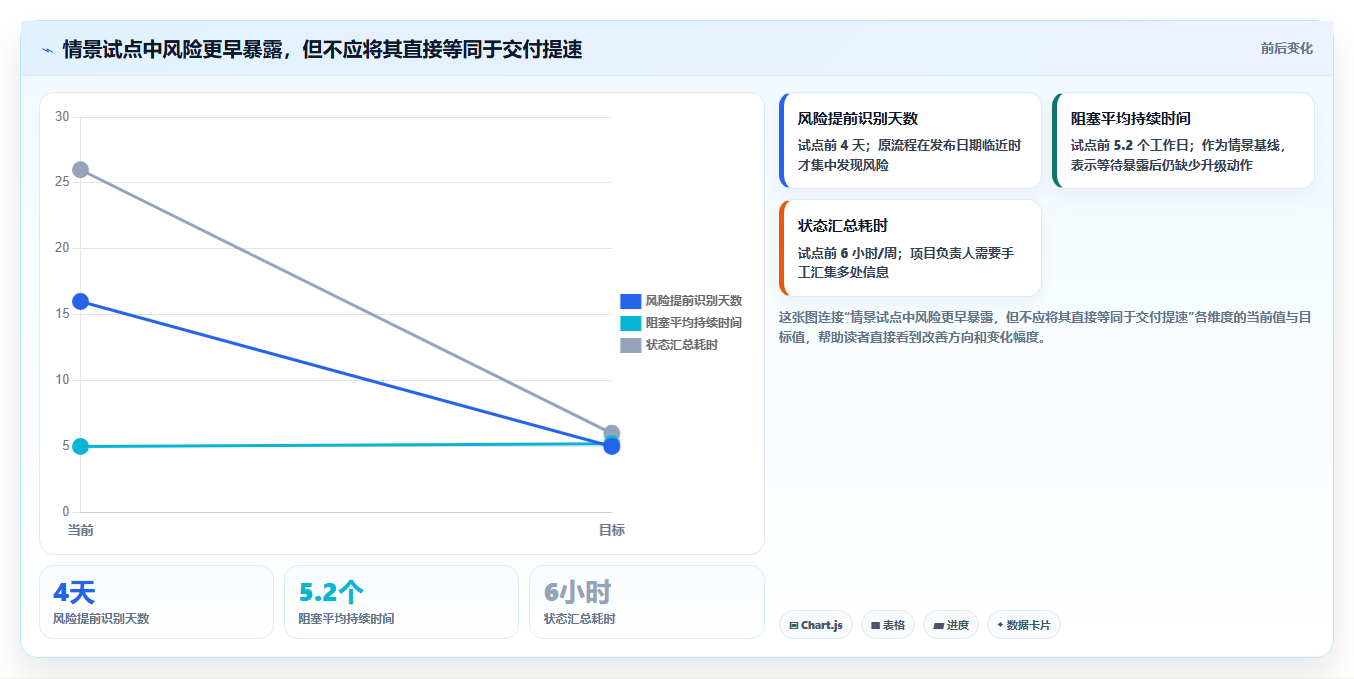1354x679 pixels.
Task: Click the 15 value on the y-axis
Action: pos(62,314)
